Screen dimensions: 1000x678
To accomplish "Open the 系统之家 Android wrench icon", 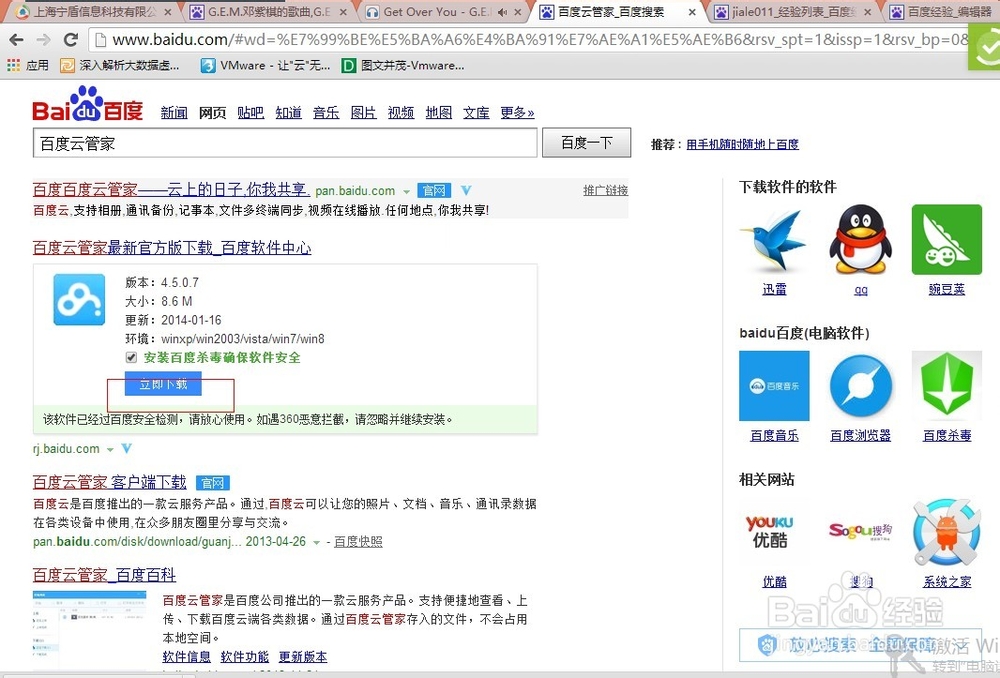I will tap(946, 533).
